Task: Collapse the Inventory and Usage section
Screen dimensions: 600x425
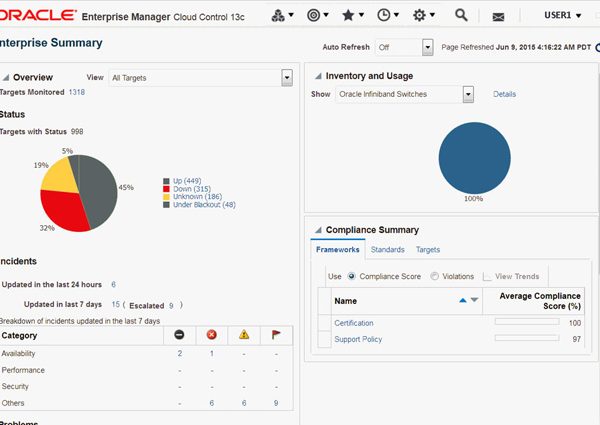Action: (318, 76)
